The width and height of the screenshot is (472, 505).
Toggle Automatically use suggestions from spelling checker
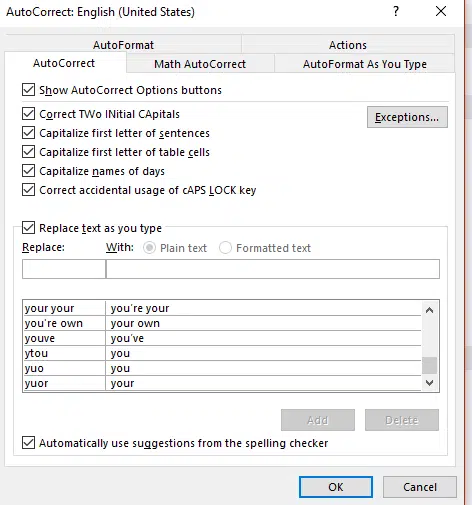pos(28,443)
